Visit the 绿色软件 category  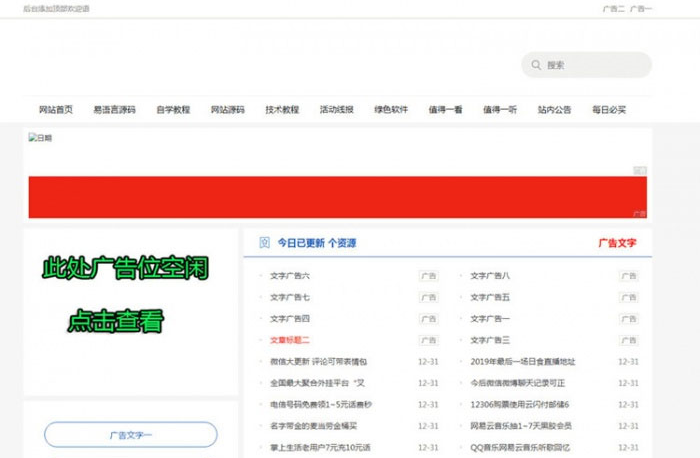coord(391,109)
